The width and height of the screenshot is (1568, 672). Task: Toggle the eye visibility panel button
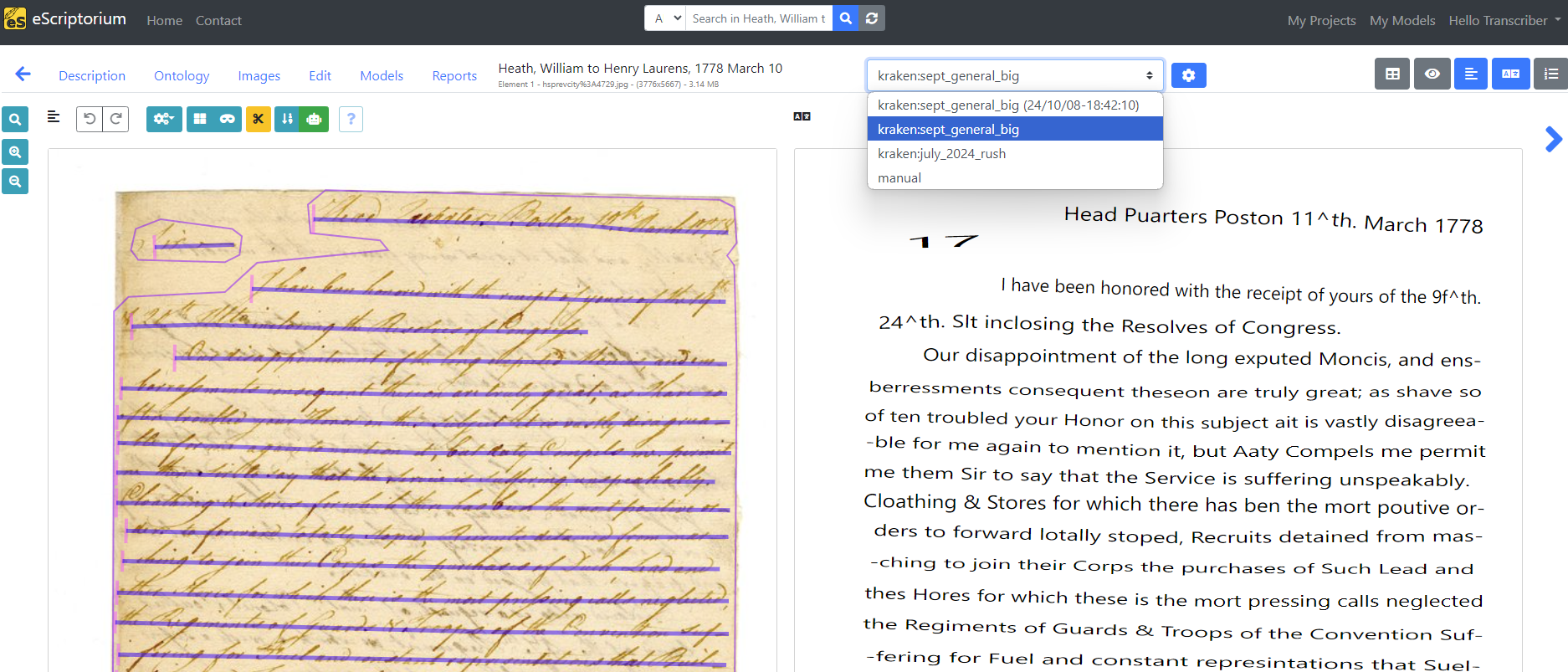pyautogui.click(x=1432, y=74)
